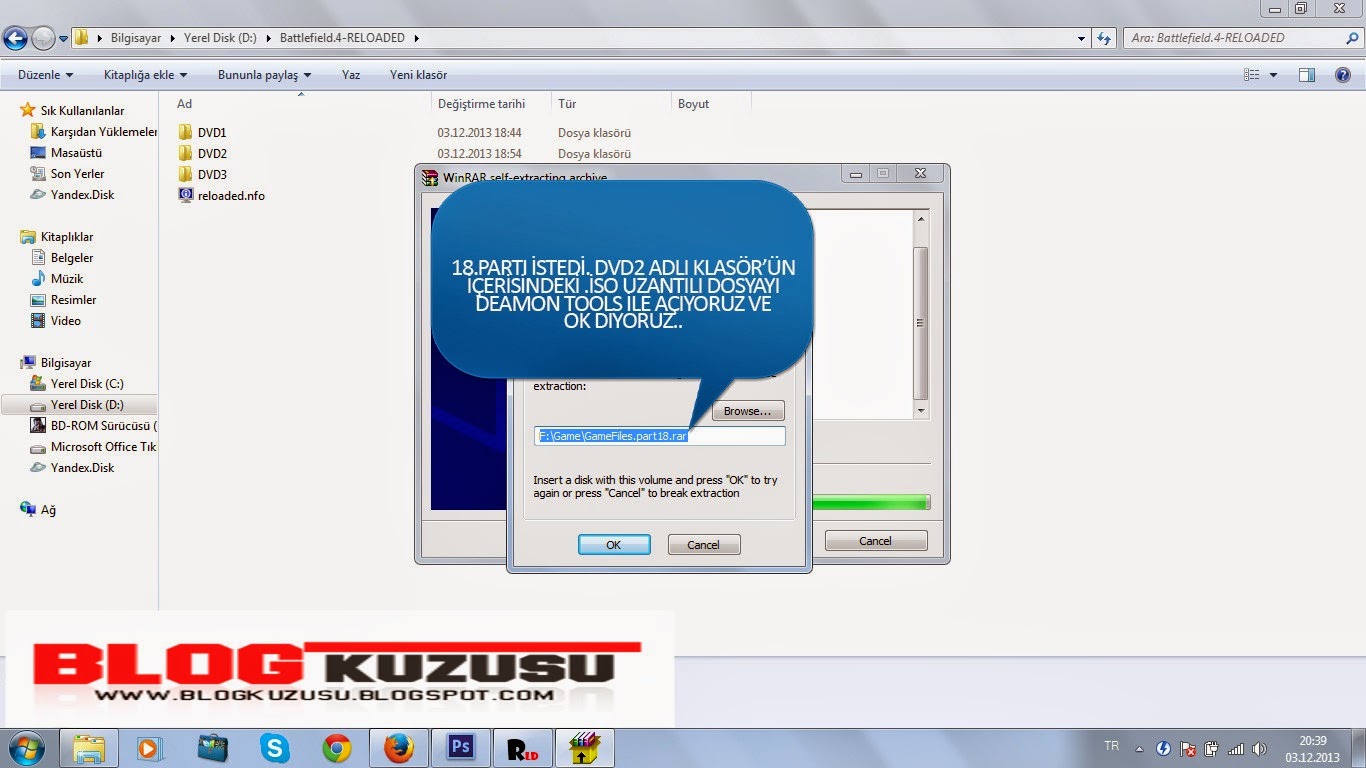Open Skype from the taskbar

click(x=274, y=748)
